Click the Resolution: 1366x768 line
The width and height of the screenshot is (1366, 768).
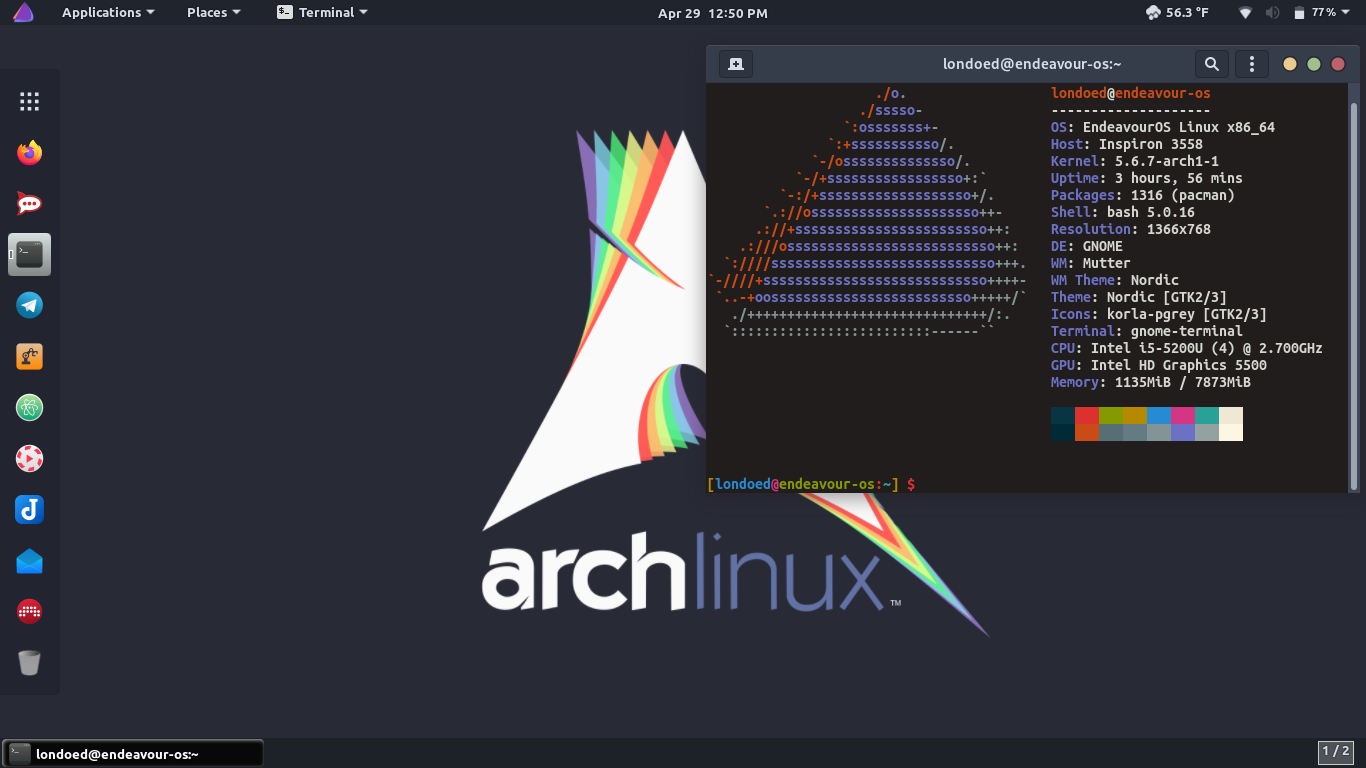pos(1131,229)
